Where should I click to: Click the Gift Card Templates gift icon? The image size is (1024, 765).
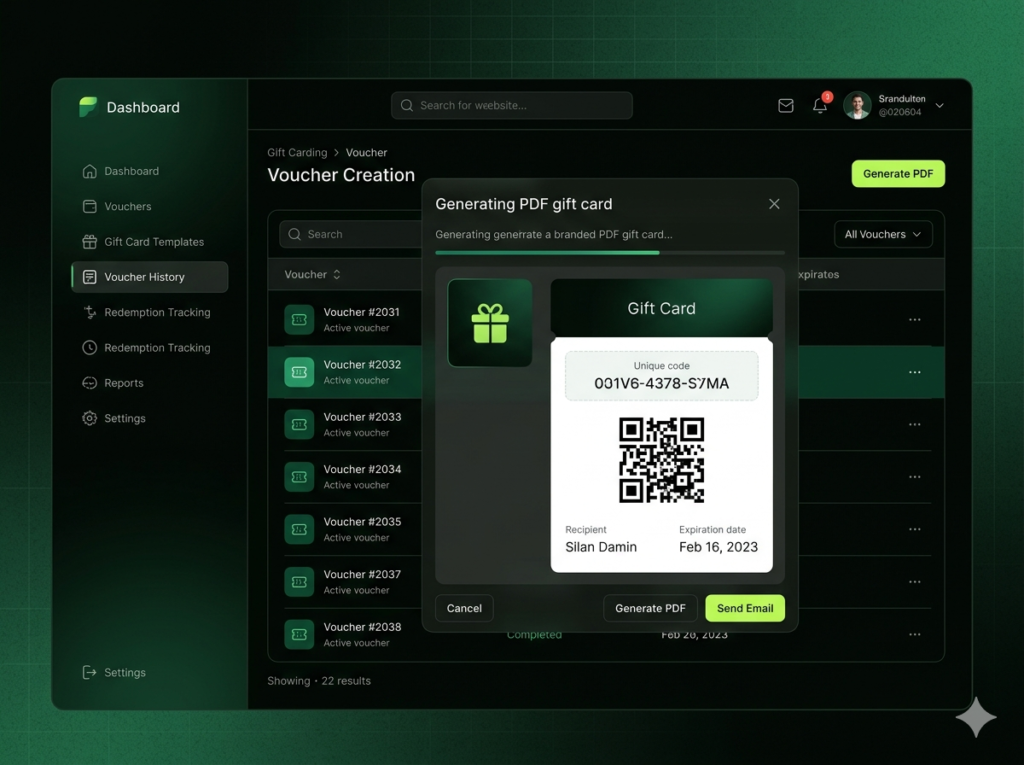89,242
